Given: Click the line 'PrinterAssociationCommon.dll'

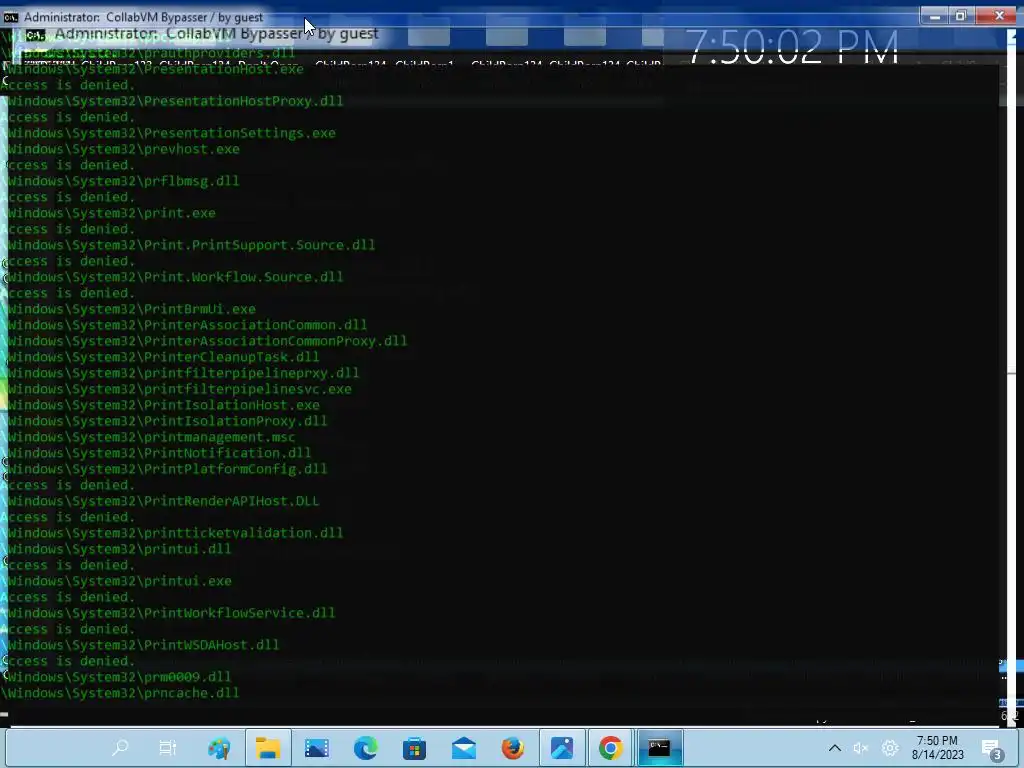Looking at the screenshot, I should coord(187,325).
